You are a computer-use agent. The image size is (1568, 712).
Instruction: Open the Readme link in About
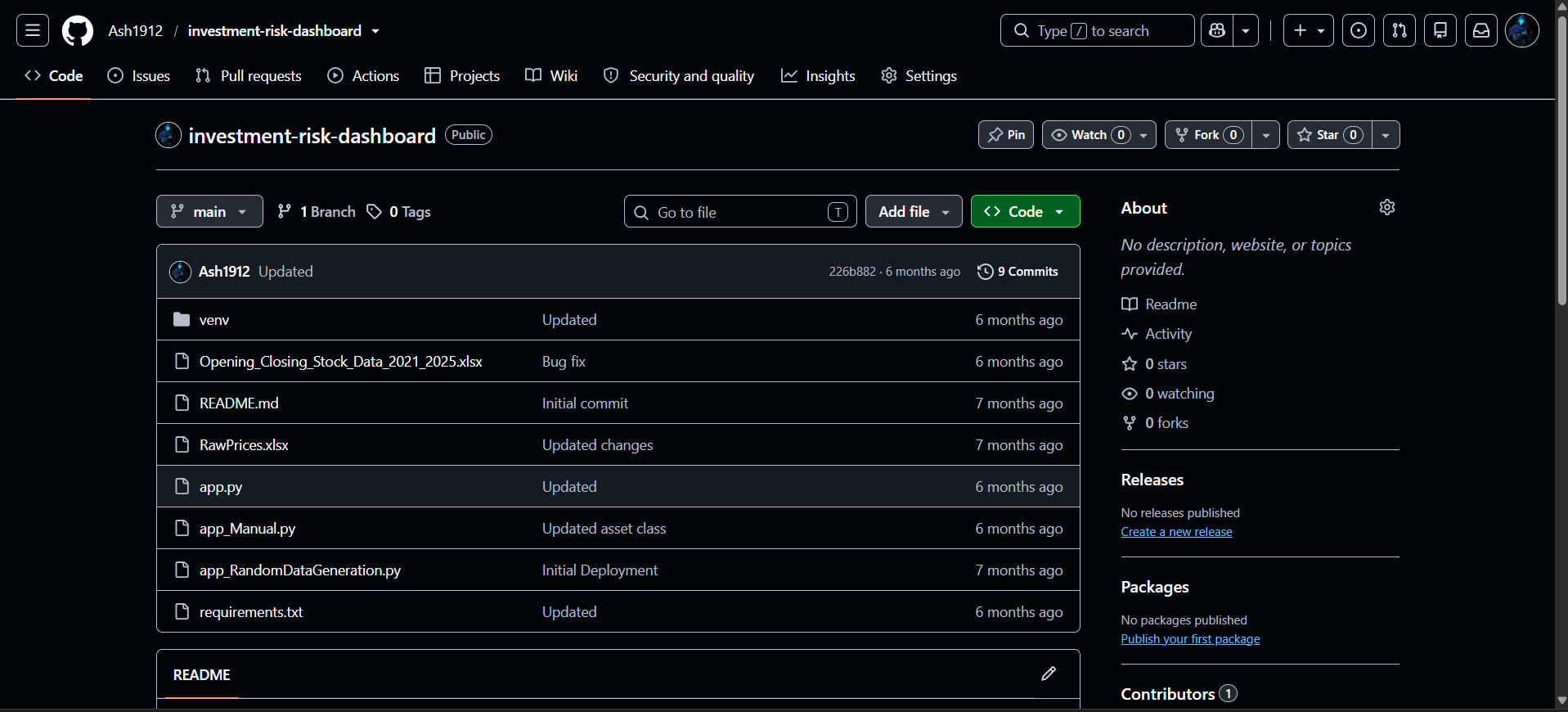[x=1159, y=304]
